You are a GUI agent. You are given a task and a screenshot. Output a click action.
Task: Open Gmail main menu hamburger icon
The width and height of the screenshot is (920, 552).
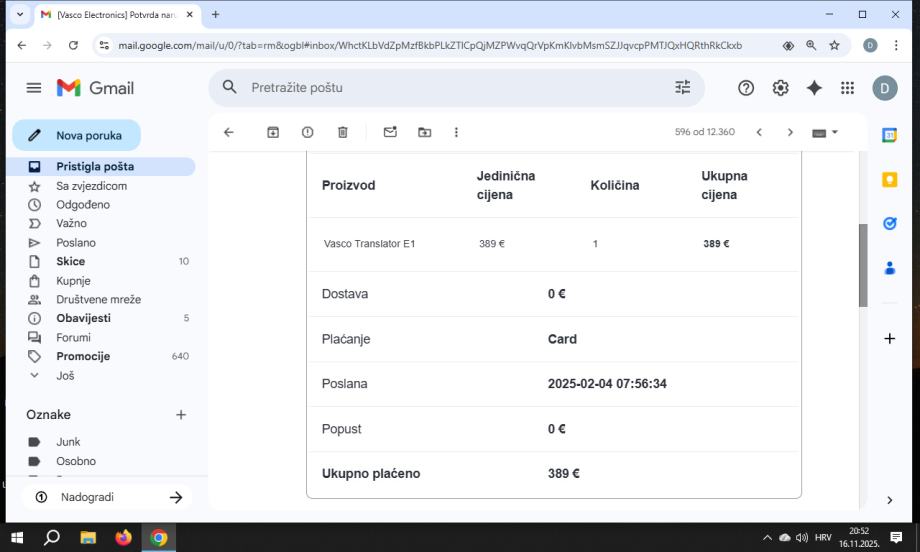[34, 88]
